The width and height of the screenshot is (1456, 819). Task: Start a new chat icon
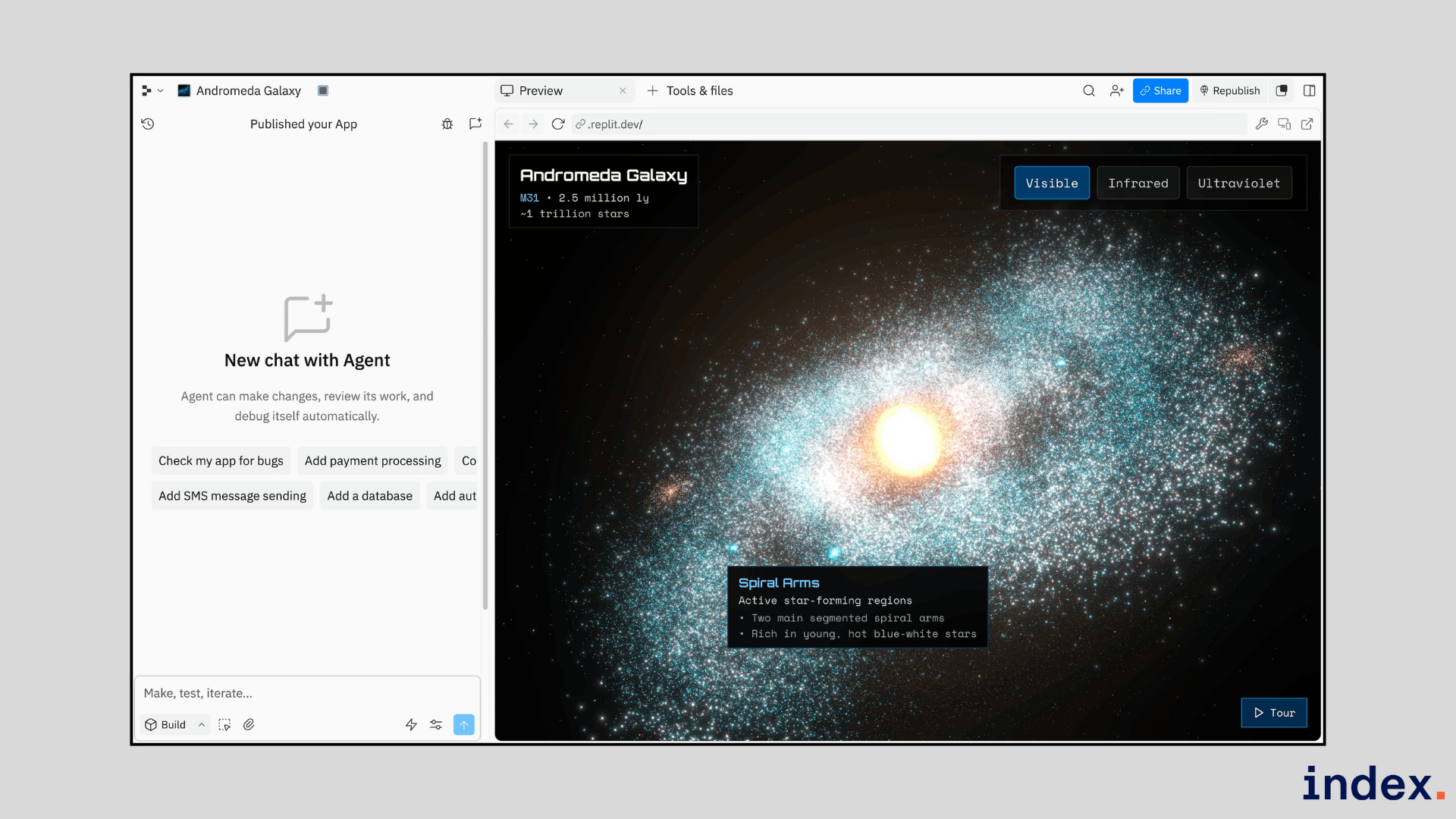[475, 124]
